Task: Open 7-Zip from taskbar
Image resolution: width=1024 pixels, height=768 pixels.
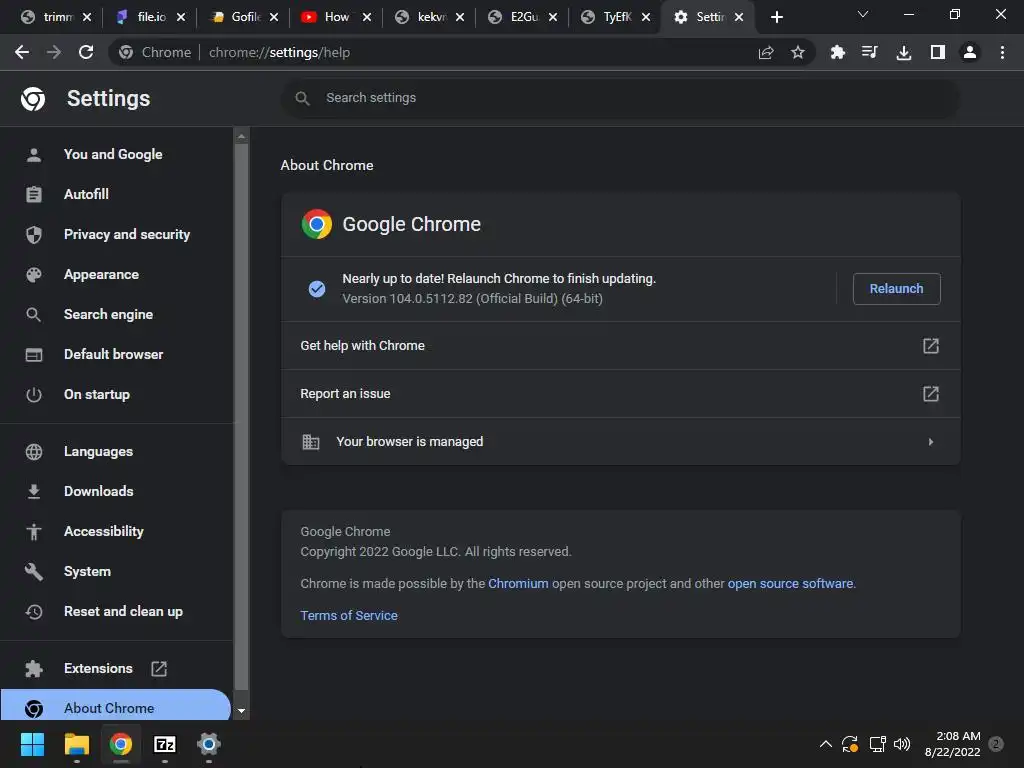Action: pyautogui.click(x=165, y=744)
